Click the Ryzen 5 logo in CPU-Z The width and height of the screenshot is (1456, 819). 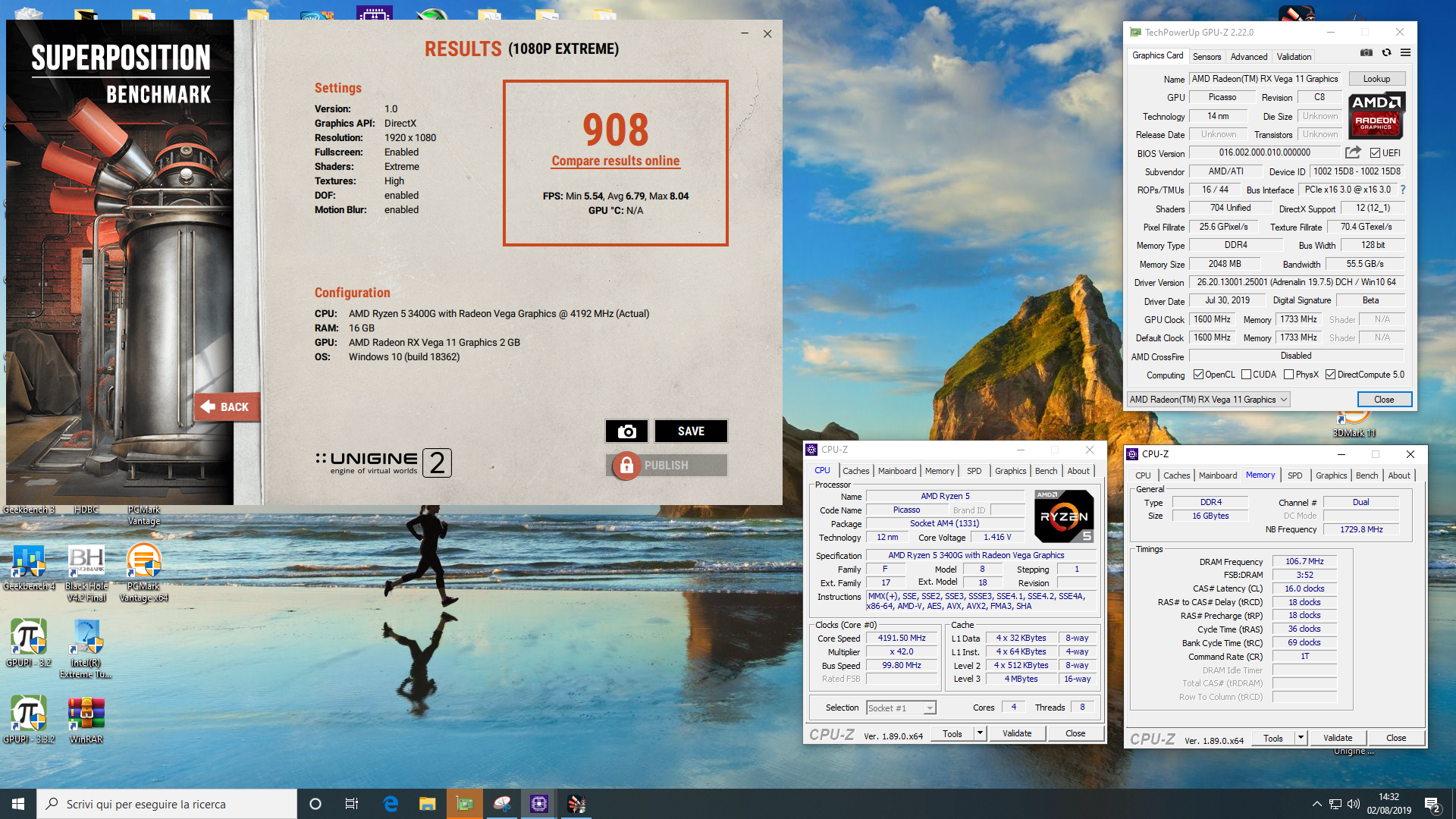pyautogui.click(x=1064, y=516)
